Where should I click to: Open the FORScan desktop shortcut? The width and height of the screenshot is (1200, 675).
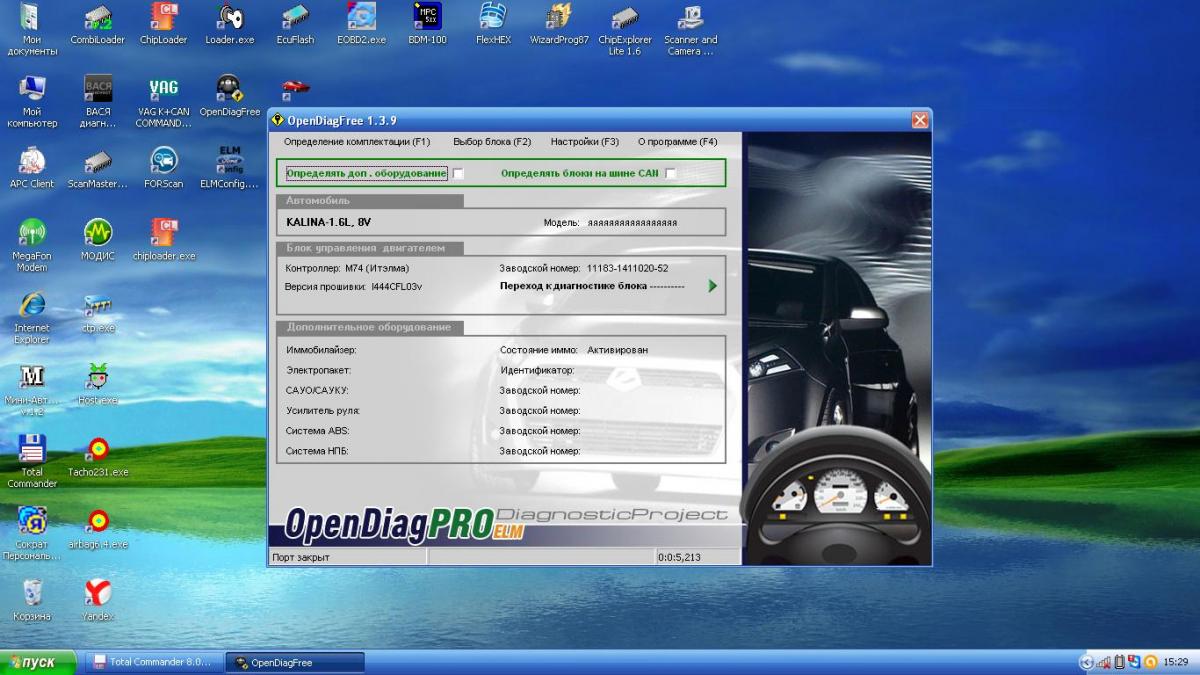click(164, 169)
